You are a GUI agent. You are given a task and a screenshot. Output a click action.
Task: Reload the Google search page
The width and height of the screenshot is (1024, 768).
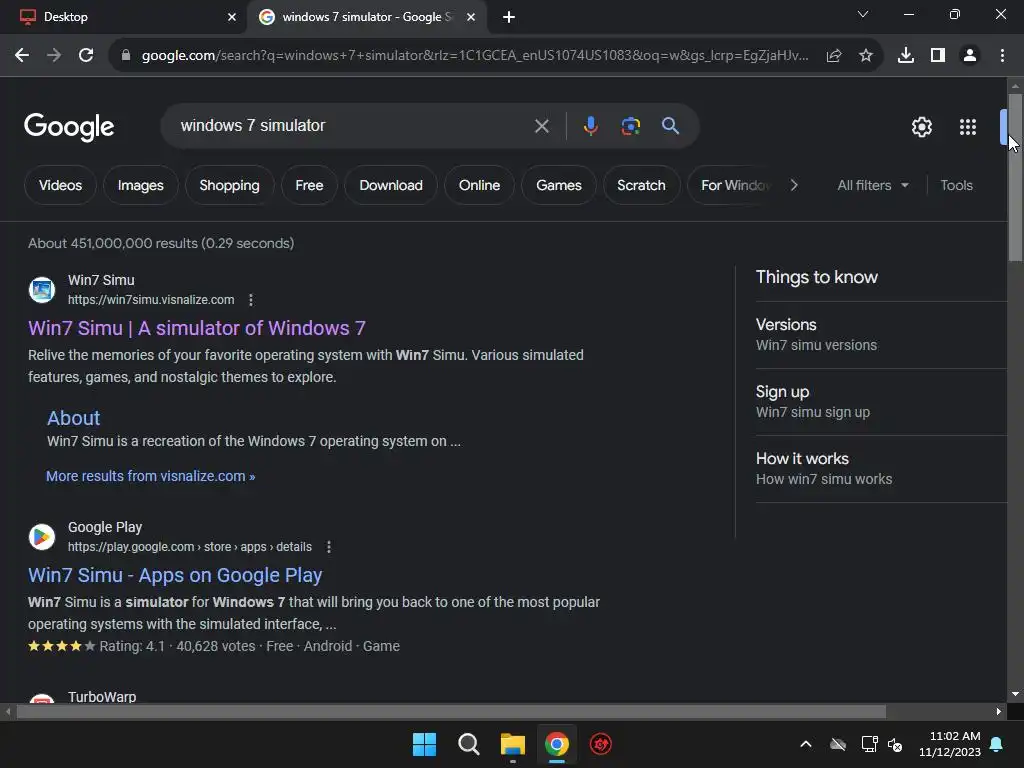[x=86, y=56]
